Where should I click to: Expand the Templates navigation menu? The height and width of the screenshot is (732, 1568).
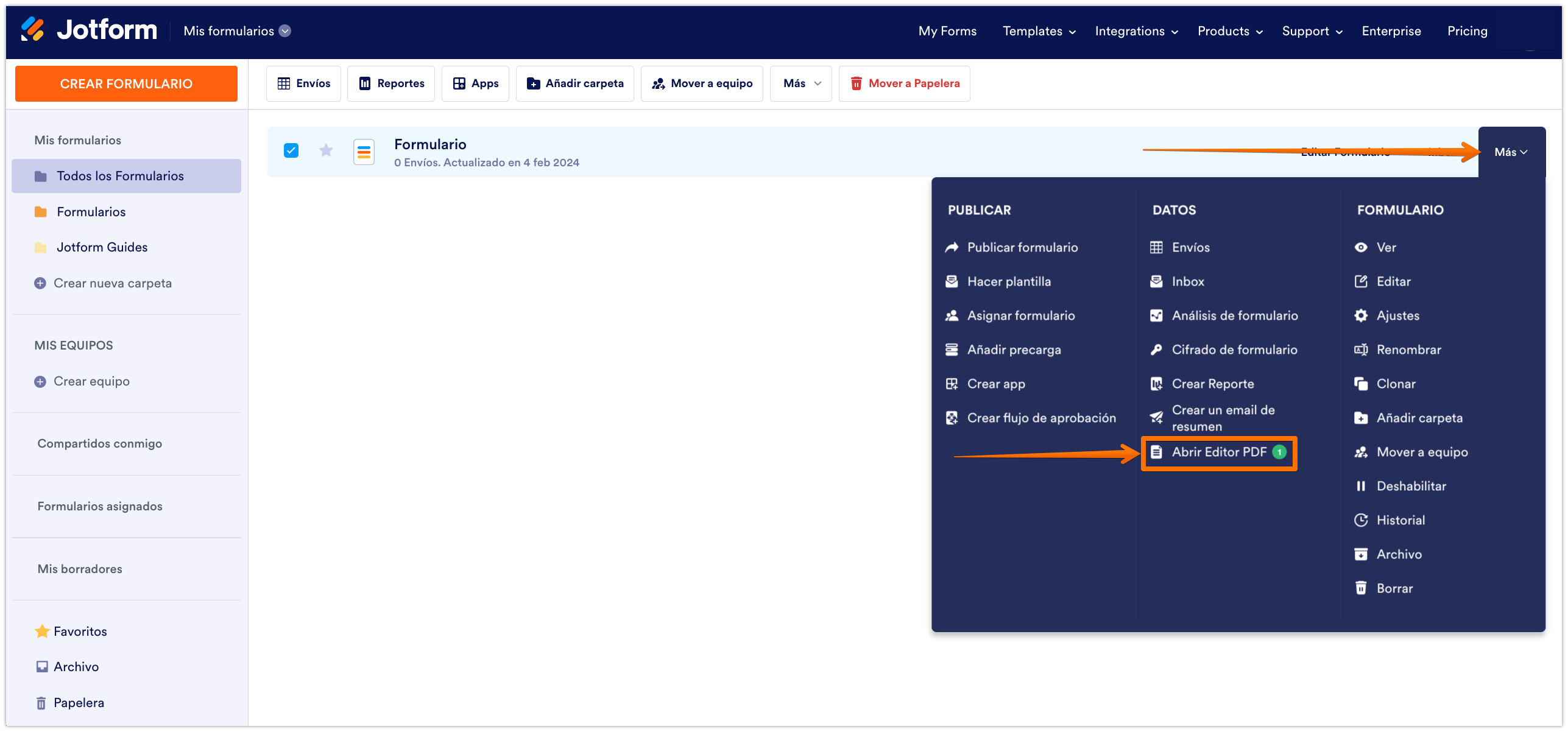point(1039,31)
